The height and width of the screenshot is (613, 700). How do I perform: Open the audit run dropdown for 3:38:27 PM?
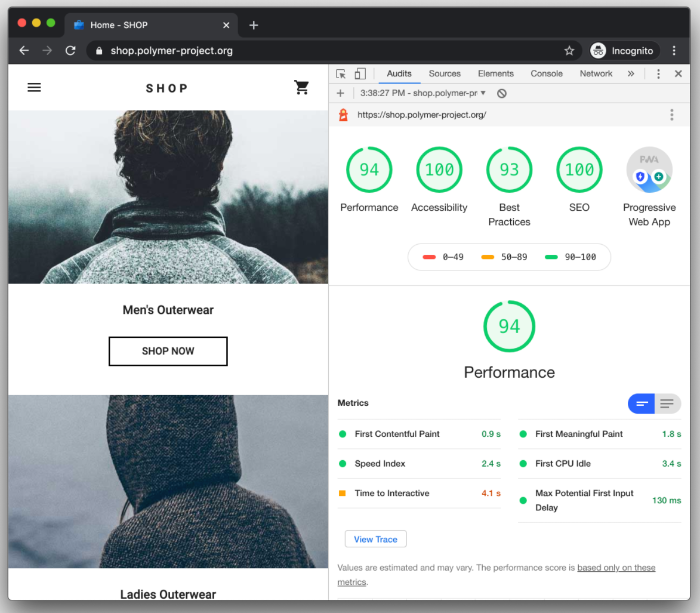[x=423, y=93]
